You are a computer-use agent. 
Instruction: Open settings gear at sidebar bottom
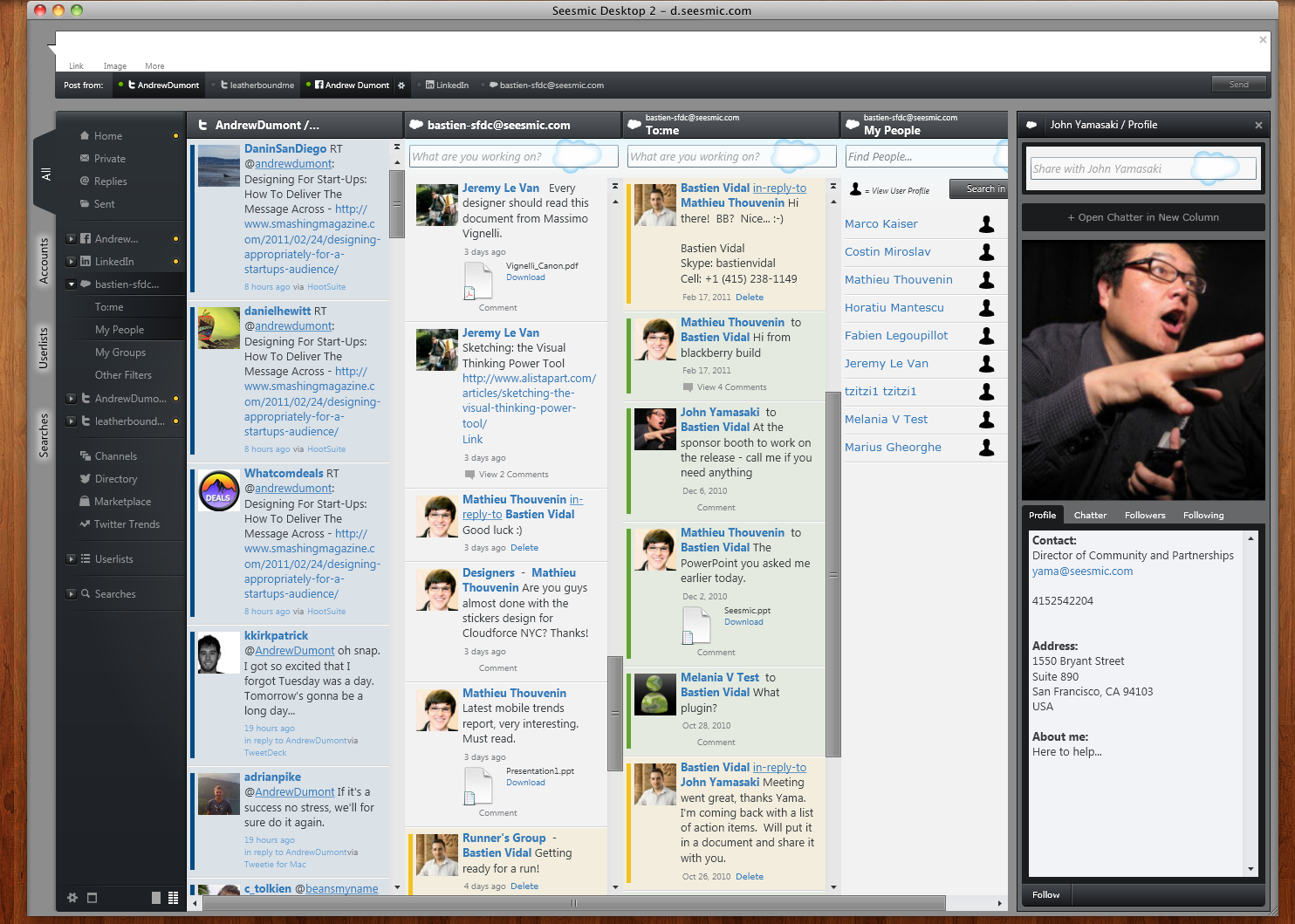(x=72, y=898)
